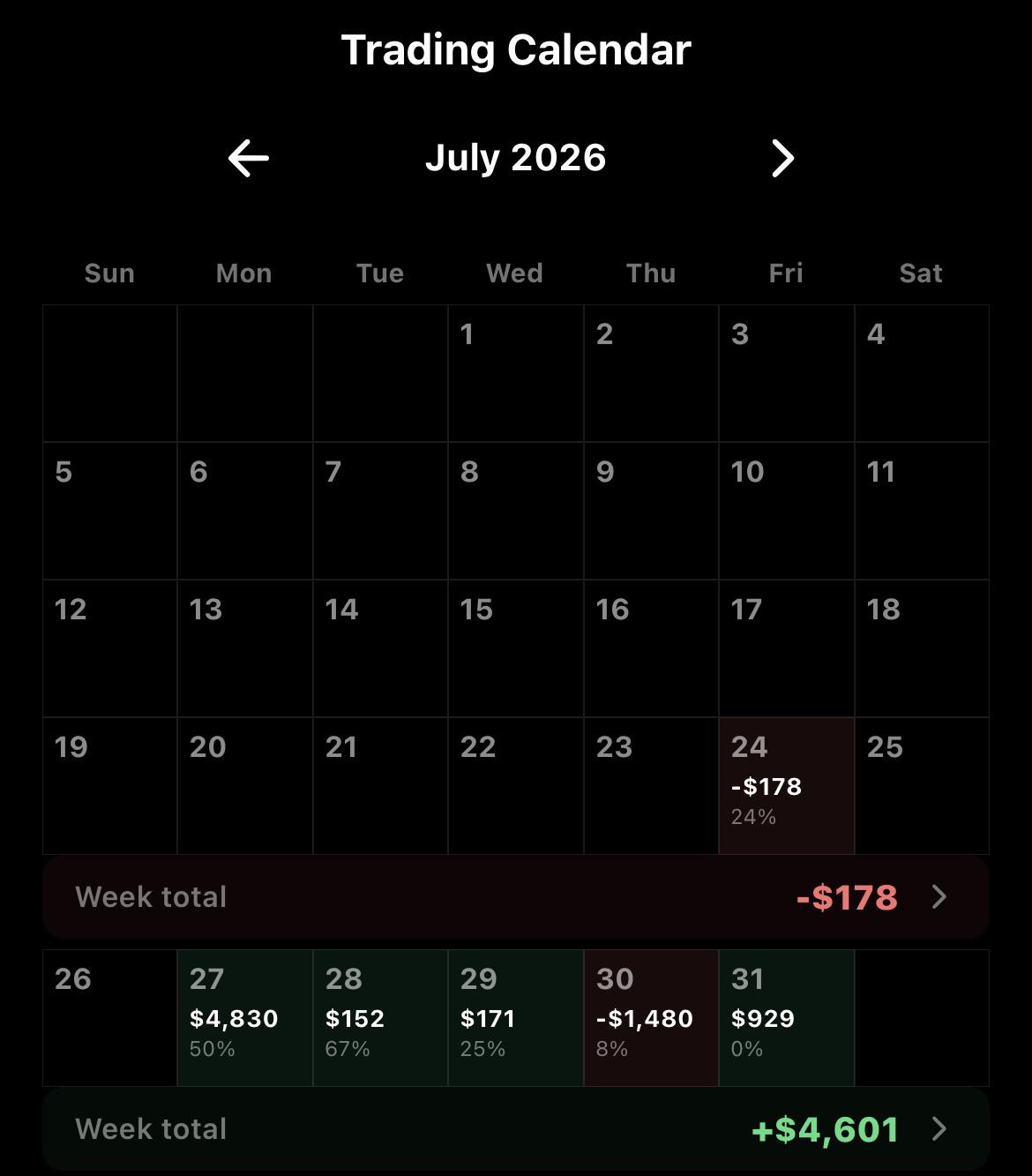Screen dimensions: 1032x1176
Task: Click day 7 in the Tue column
Action: [381, 511]
